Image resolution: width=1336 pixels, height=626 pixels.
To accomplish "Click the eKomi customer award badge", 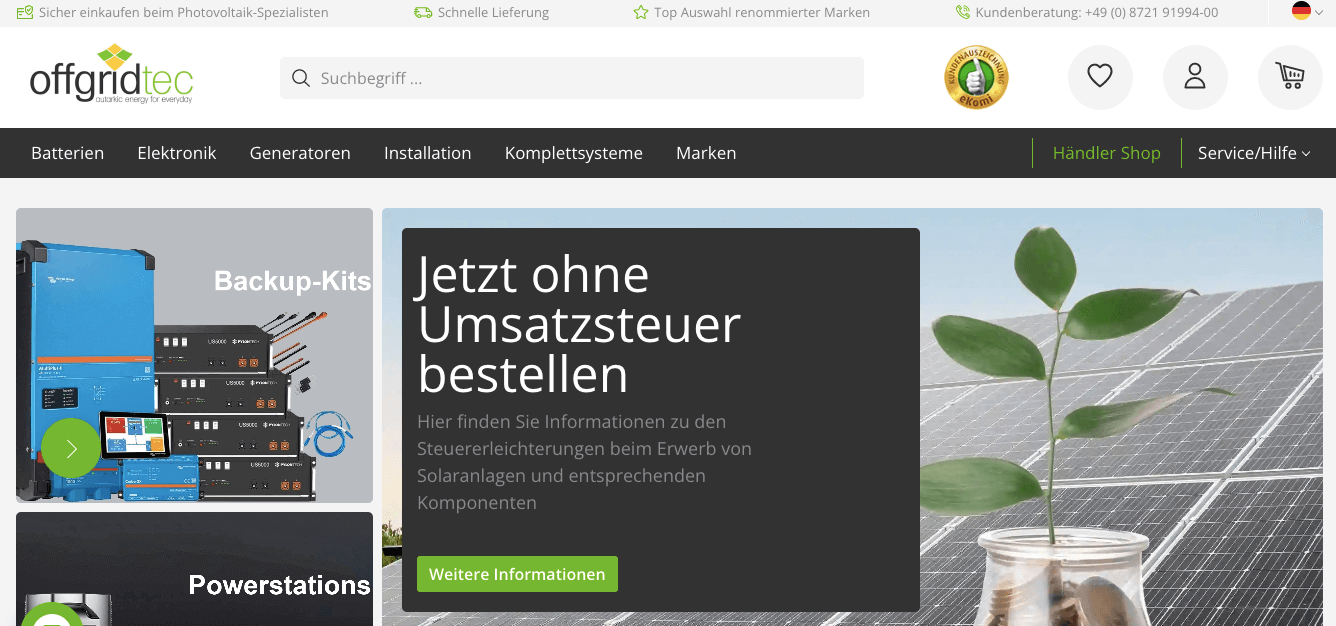I will pos(976,77).
